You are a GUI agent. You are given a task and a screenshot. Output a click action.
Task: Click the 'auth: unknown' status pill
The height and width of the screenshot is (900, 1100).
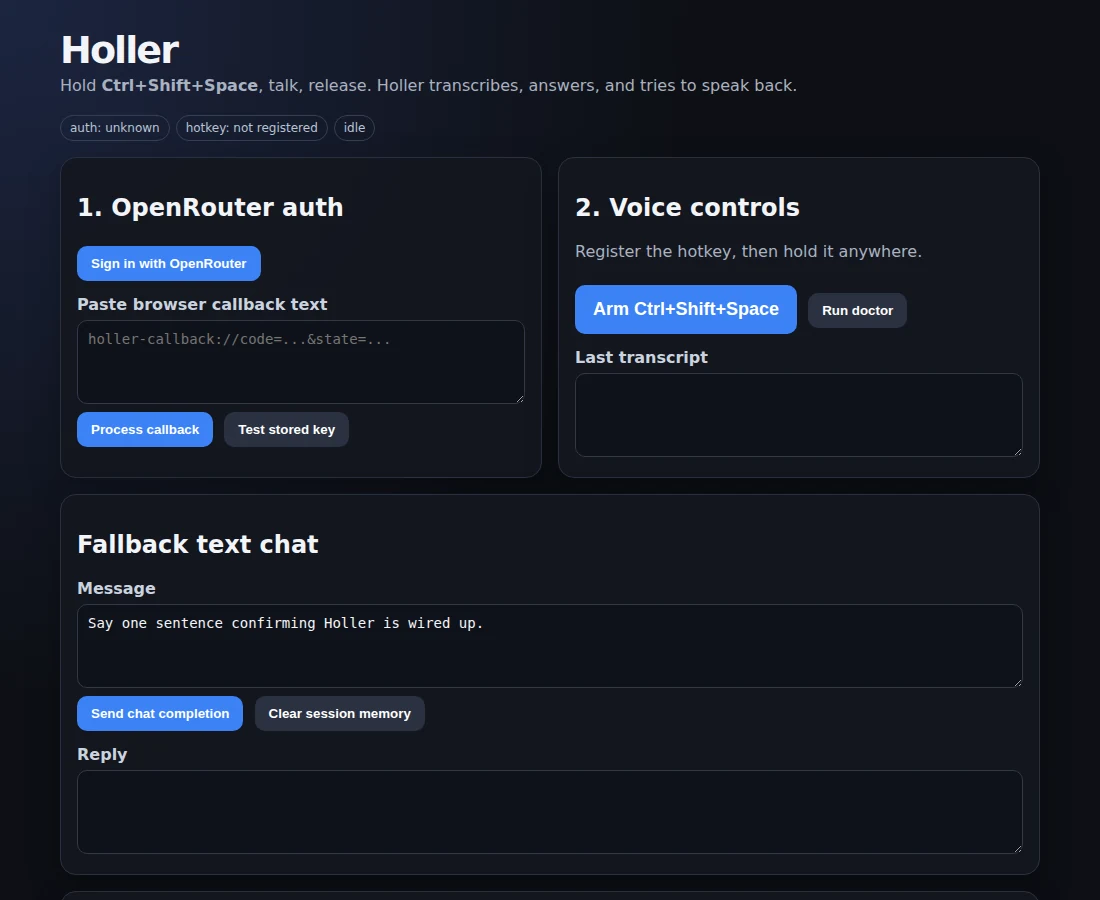pyautogui.click(x=114, y=128)
